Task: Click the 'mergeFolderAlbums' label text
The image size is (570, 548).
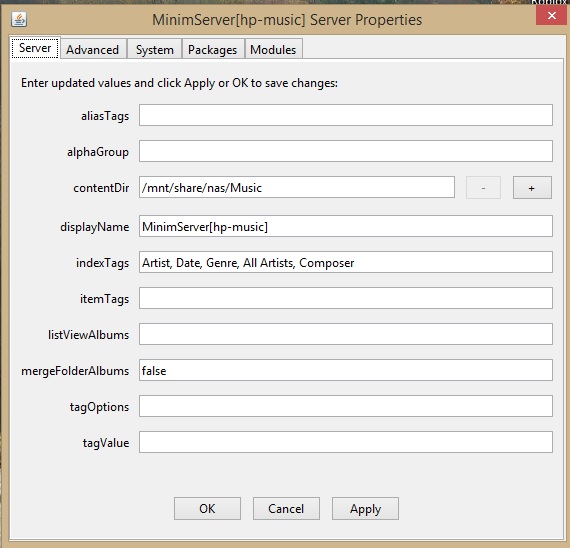Action: tap(75, 371)
